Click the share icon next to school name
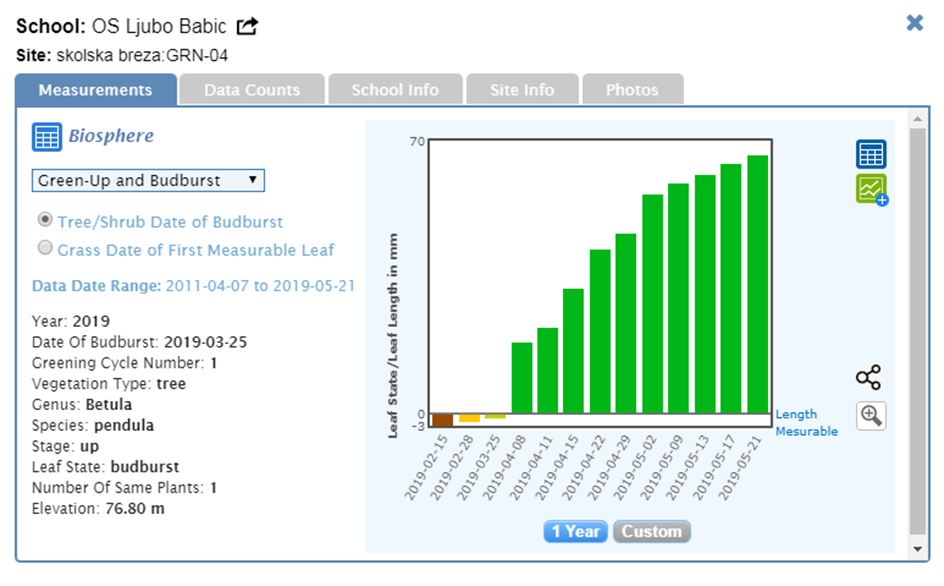 tap(247, 26)
